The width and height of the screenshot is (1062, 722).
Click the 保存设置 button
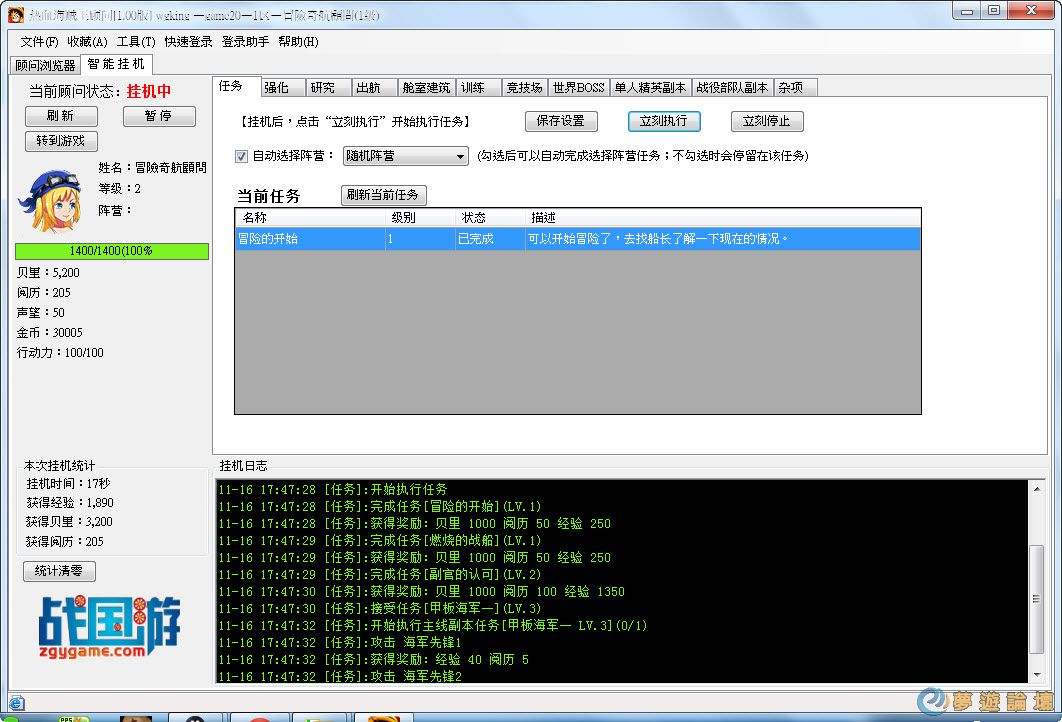[560, 121]
